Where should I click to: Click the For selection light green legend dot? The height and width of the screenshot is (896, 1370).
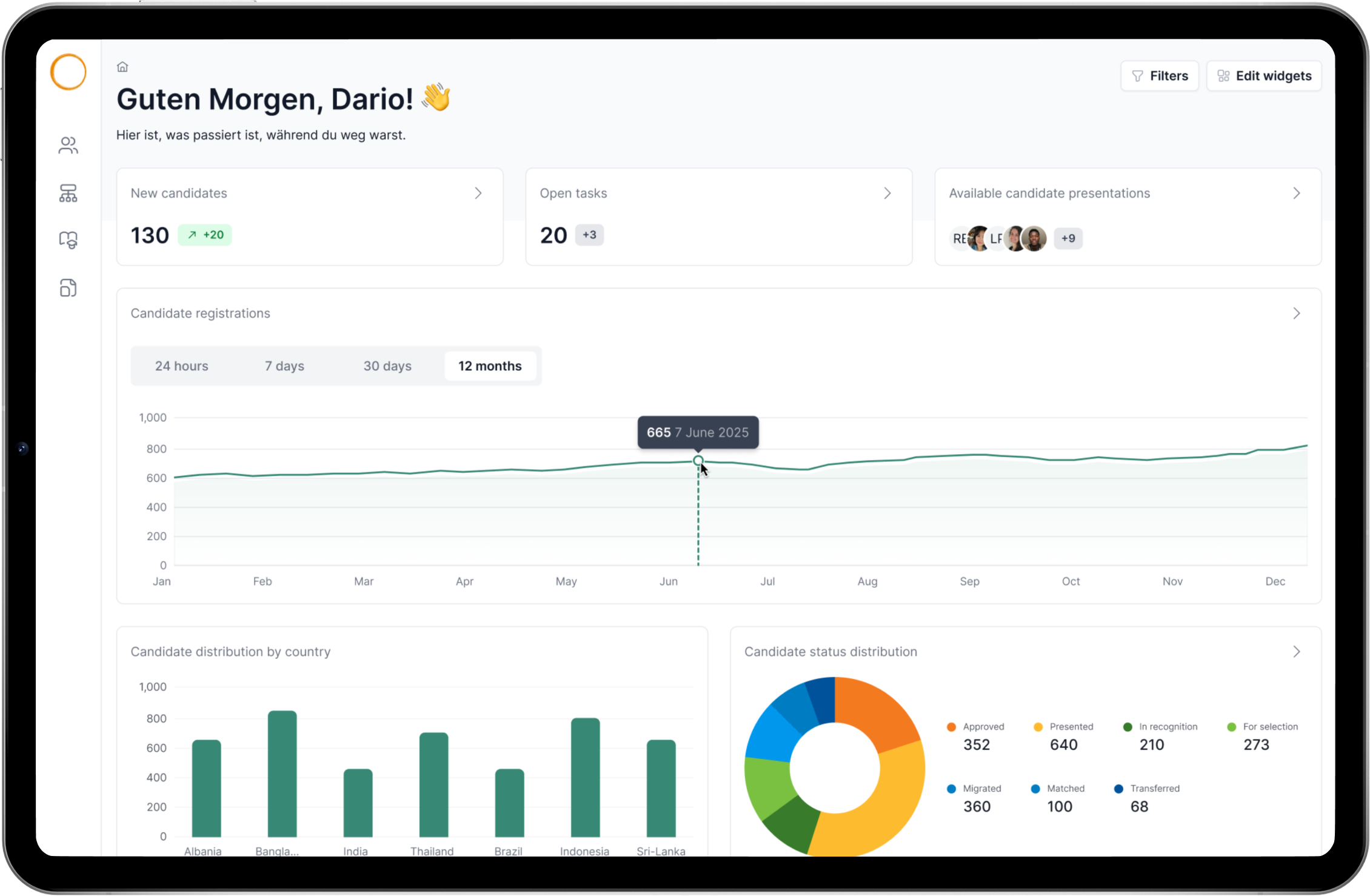click(1232, 727)
